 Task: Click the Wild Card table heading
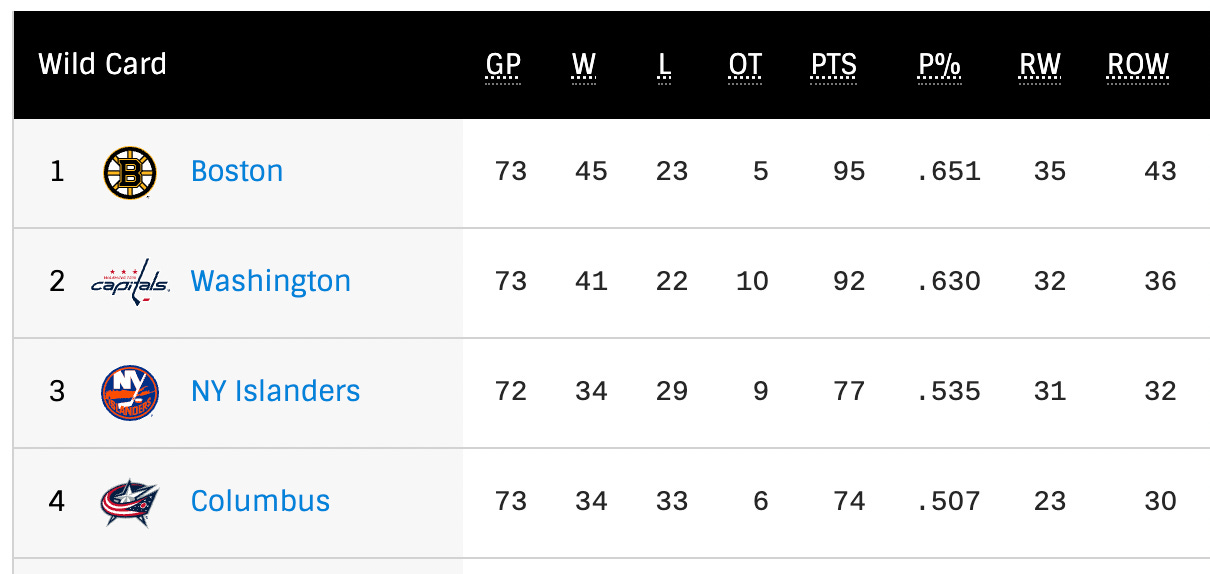point(102,64)
